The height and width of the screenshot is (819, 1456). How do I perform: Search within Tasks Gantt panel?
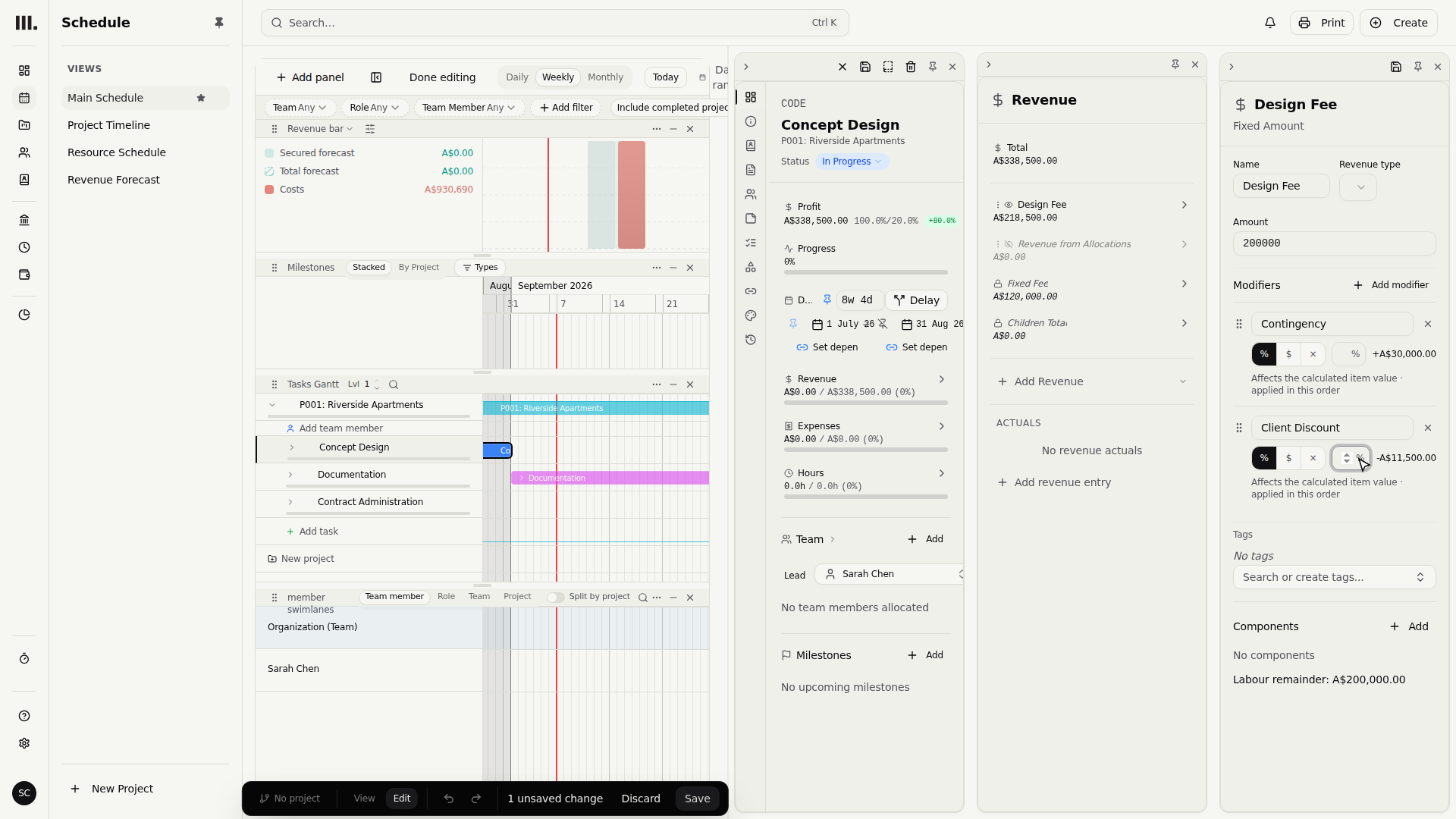(394, 384)
